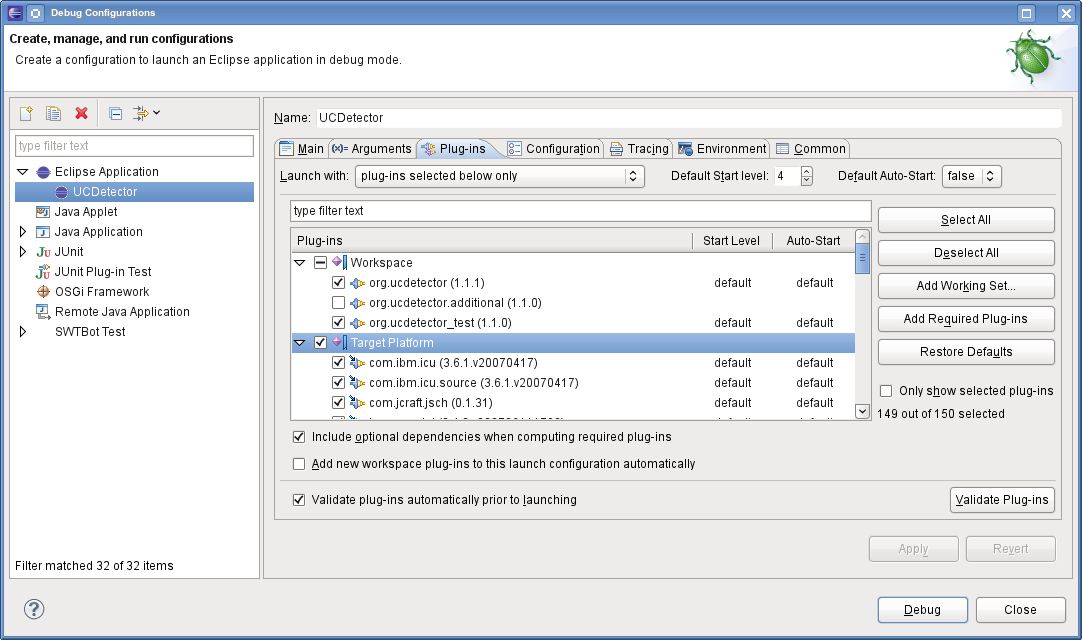This screenshot has height=640, width=1082.
Task: Click the Workspace group icon
Action: [x=340, y=262]
